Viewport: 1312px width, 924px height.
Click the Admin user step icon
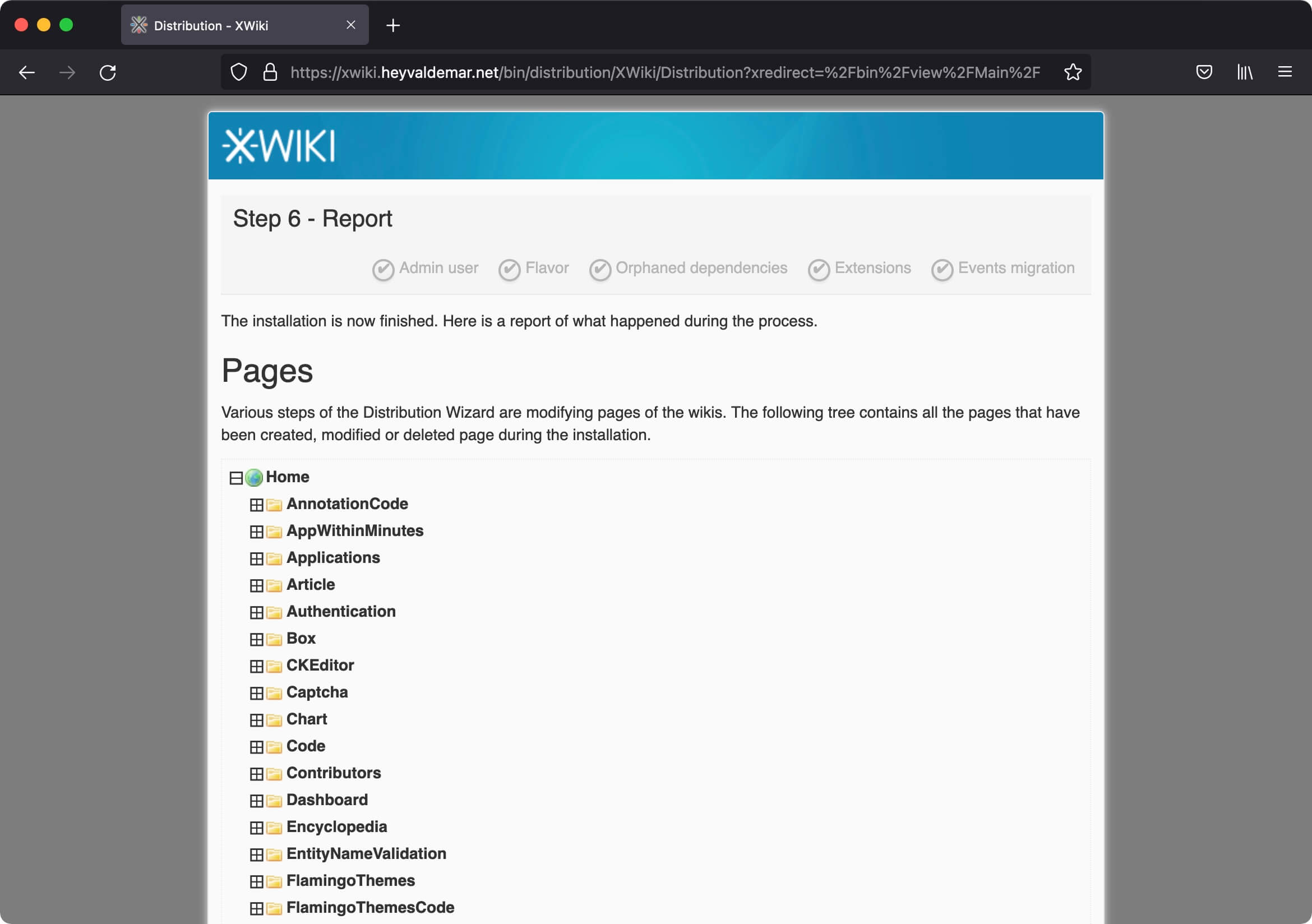[x=383, y=269]
